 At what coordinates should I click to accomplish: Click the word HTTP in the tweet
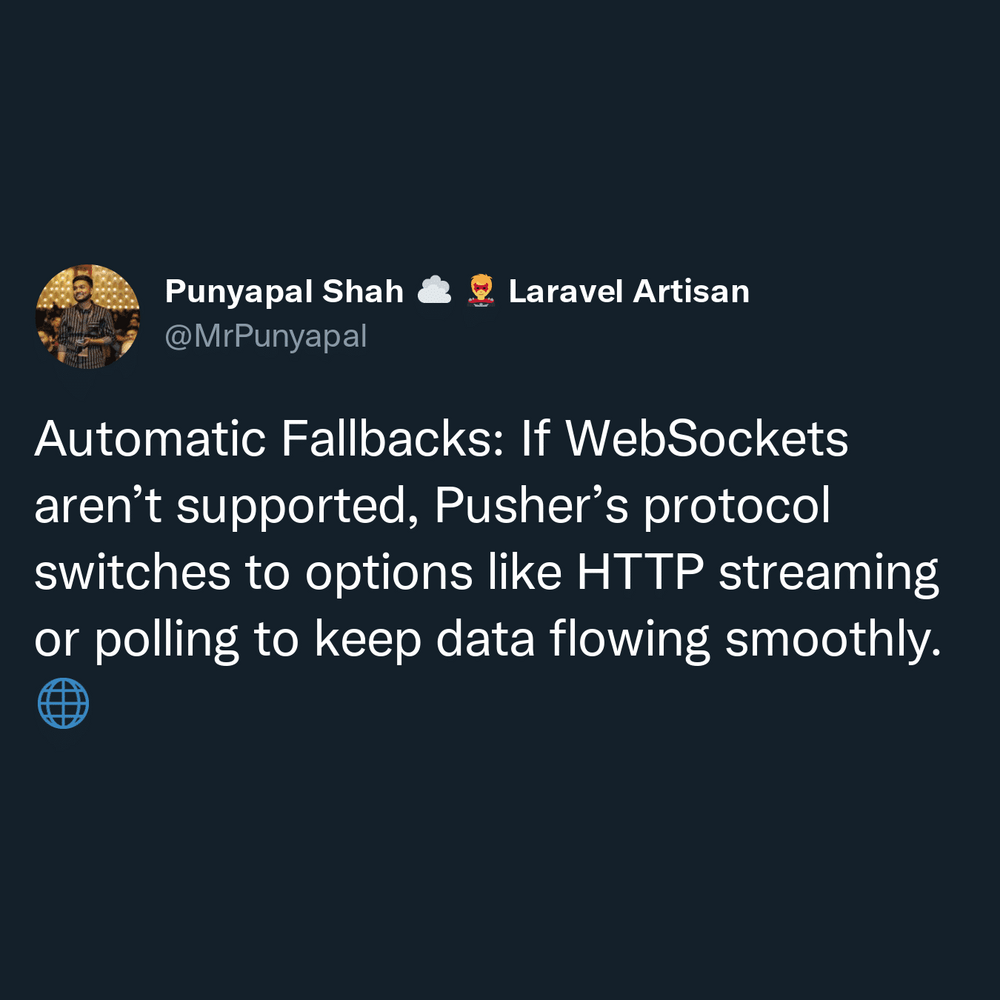point(641,572)
